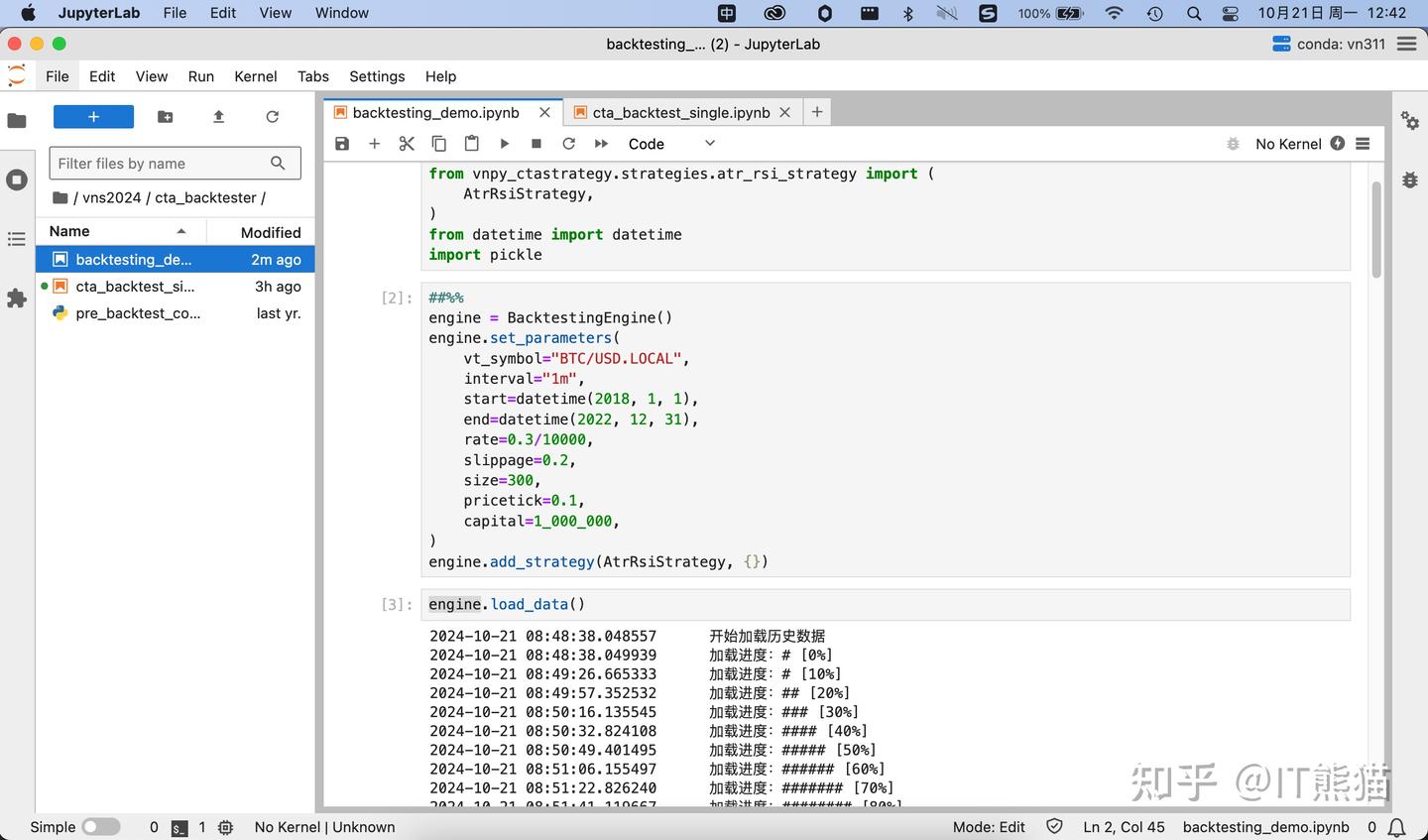
Task: Click the notebook vertical scrollbar
Action: [x=1375, y=229]
